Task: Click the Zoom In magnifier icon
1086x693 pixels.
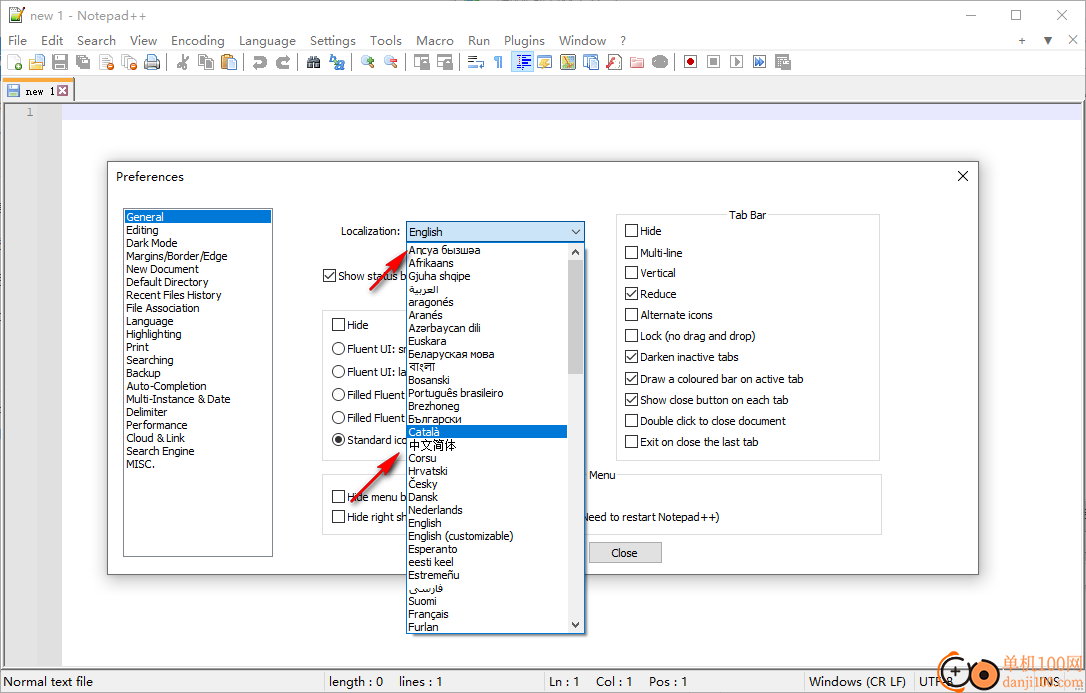Action: [x=368, y=62]
